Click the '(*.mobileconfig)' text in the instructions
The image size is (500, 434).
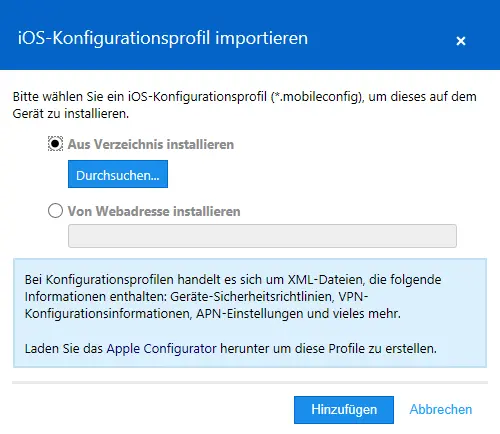tap(317, 97)
